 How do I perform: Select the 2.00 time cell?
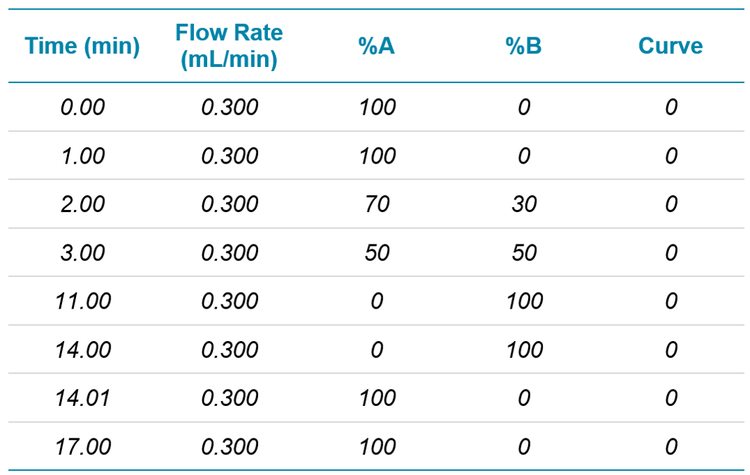82,204
